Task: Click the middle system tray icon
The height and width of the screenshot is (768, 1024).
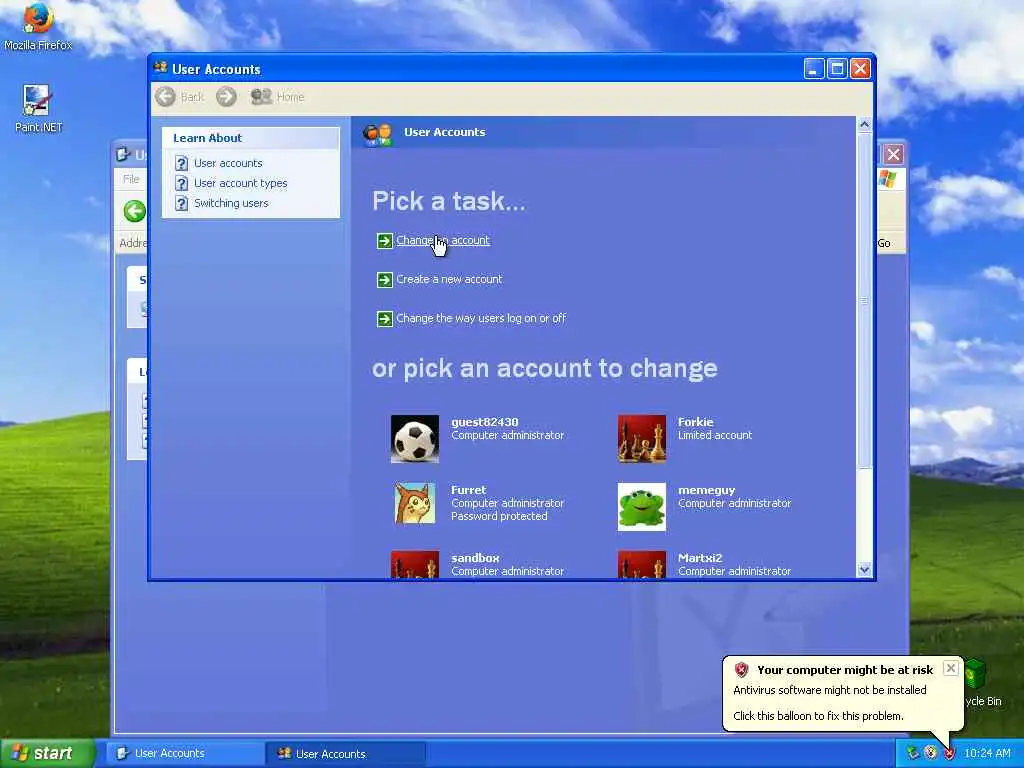Action: (931, 754)
